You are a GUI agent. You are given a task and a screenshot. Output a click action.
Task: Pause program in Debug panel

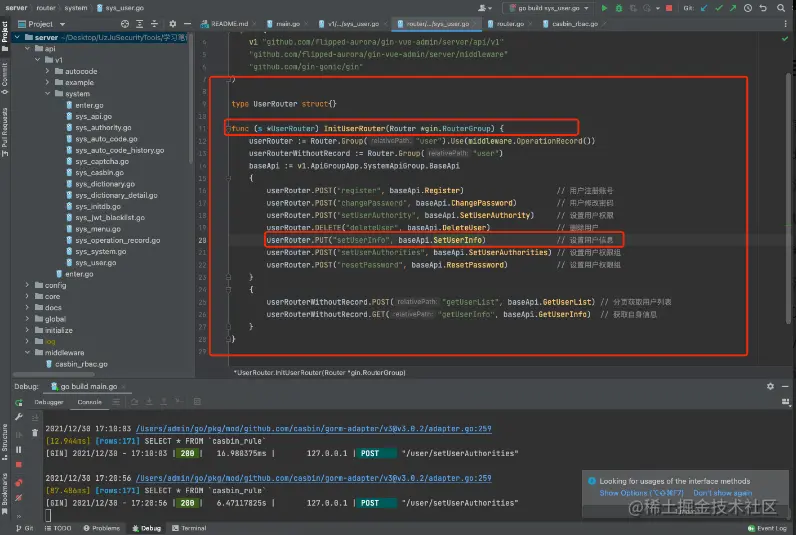click(x=19, y=450)
